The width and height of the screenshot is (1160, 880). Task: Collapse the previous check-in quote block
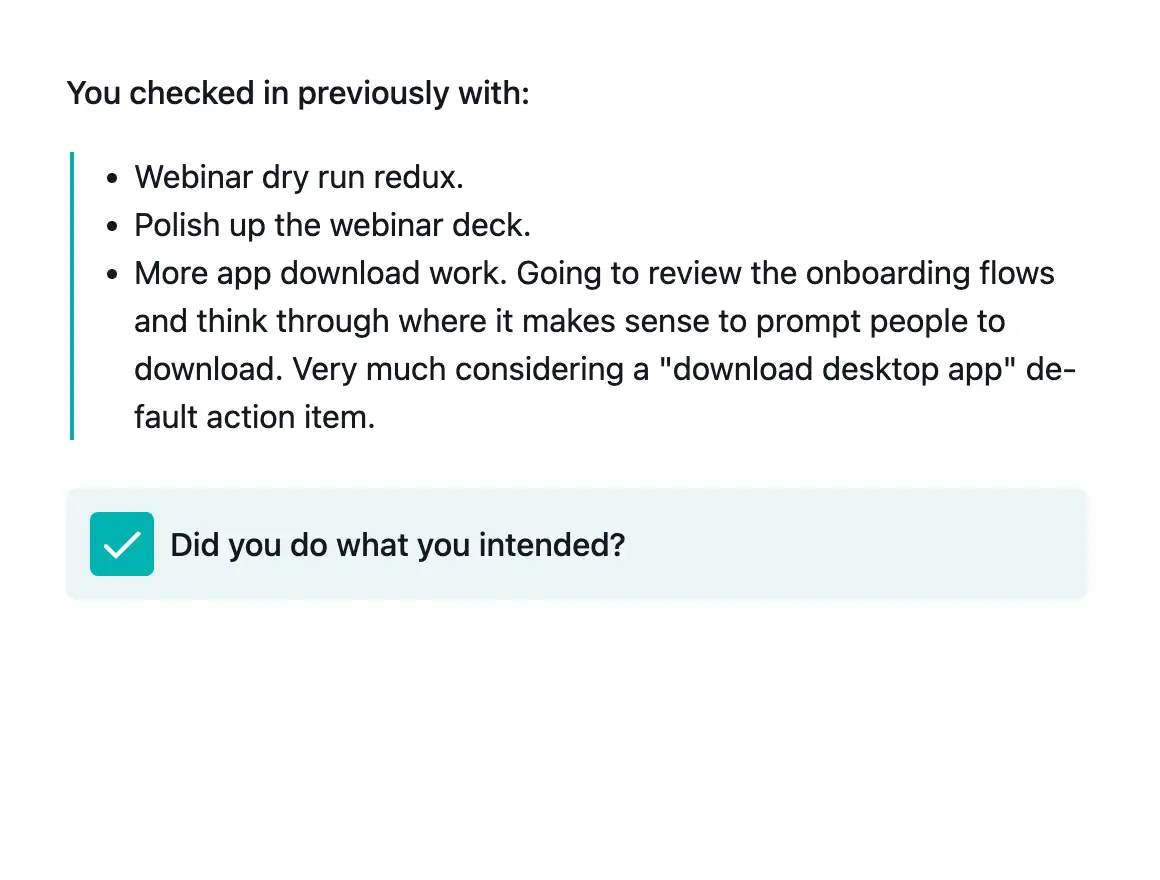71,295
